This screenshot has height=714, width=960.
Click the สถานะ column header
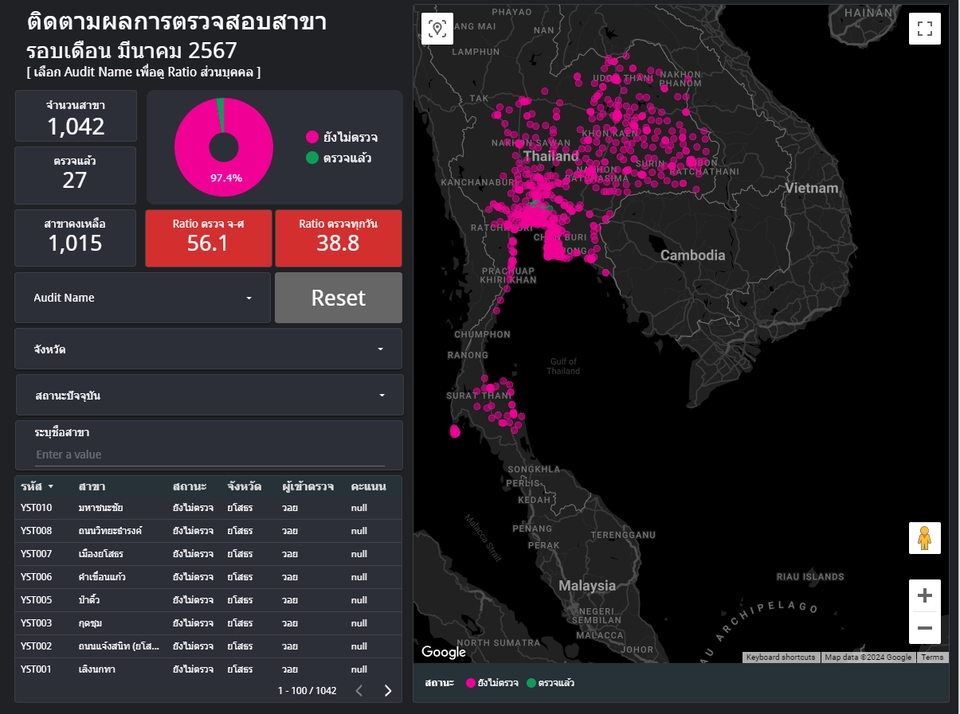(x=190, y=487)
